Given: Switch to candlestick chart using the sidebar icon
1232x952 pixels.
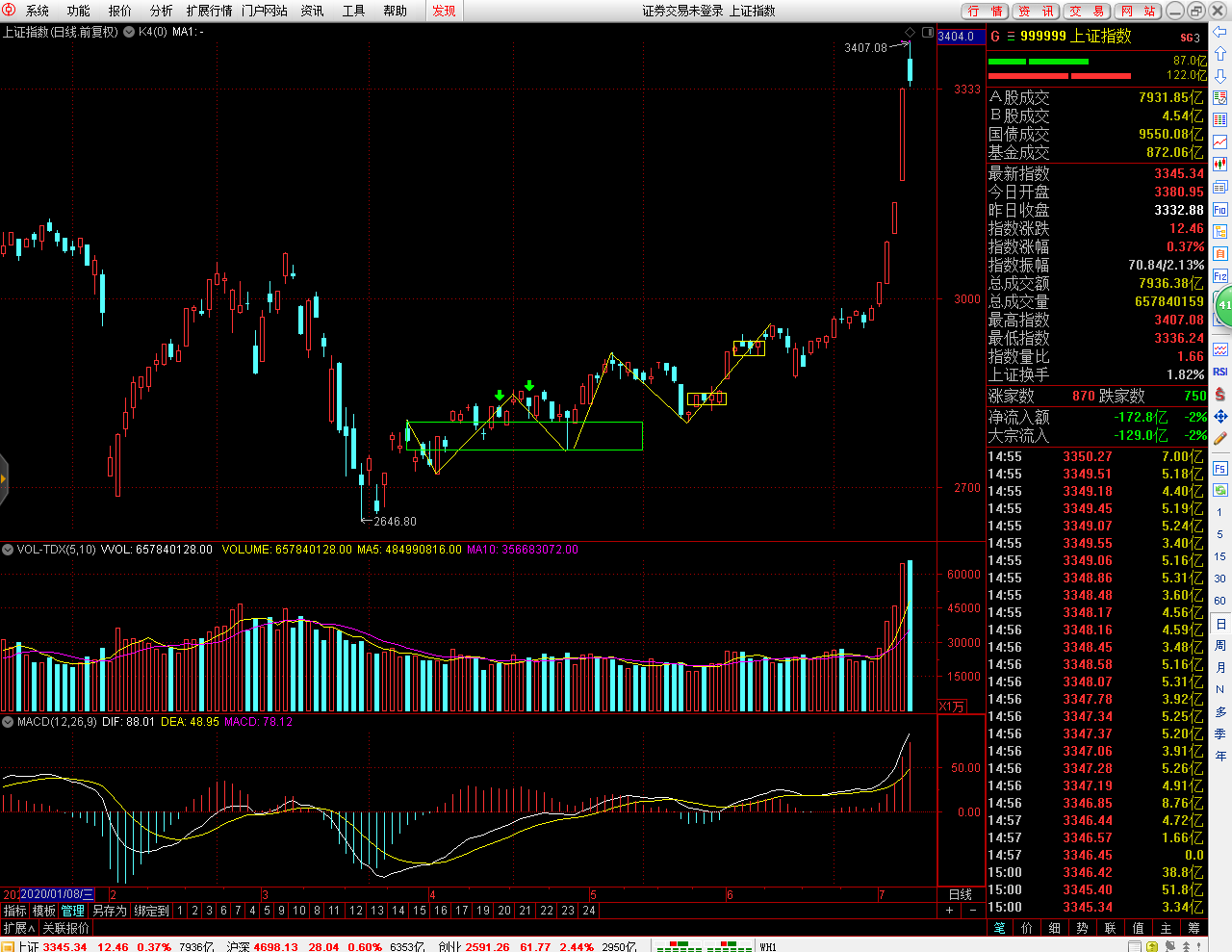Looking at the screenshot, I should tap(1219, 165).
